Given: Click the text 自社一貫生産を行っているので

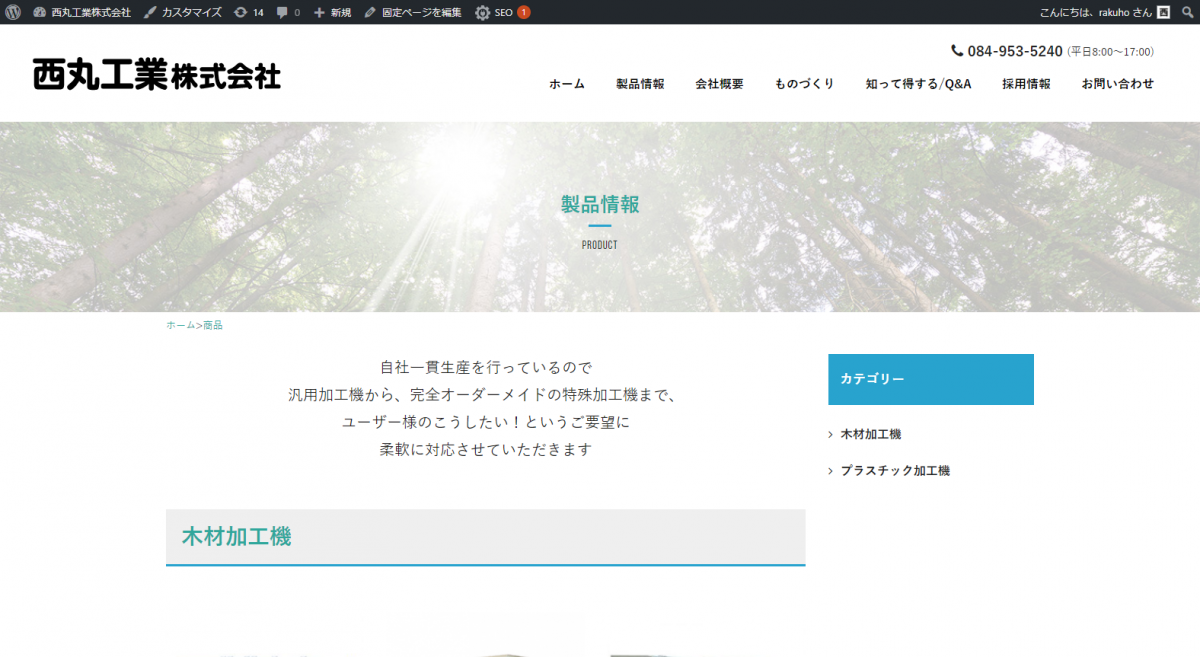Looking at the screenshot, I should pos(486,367).
